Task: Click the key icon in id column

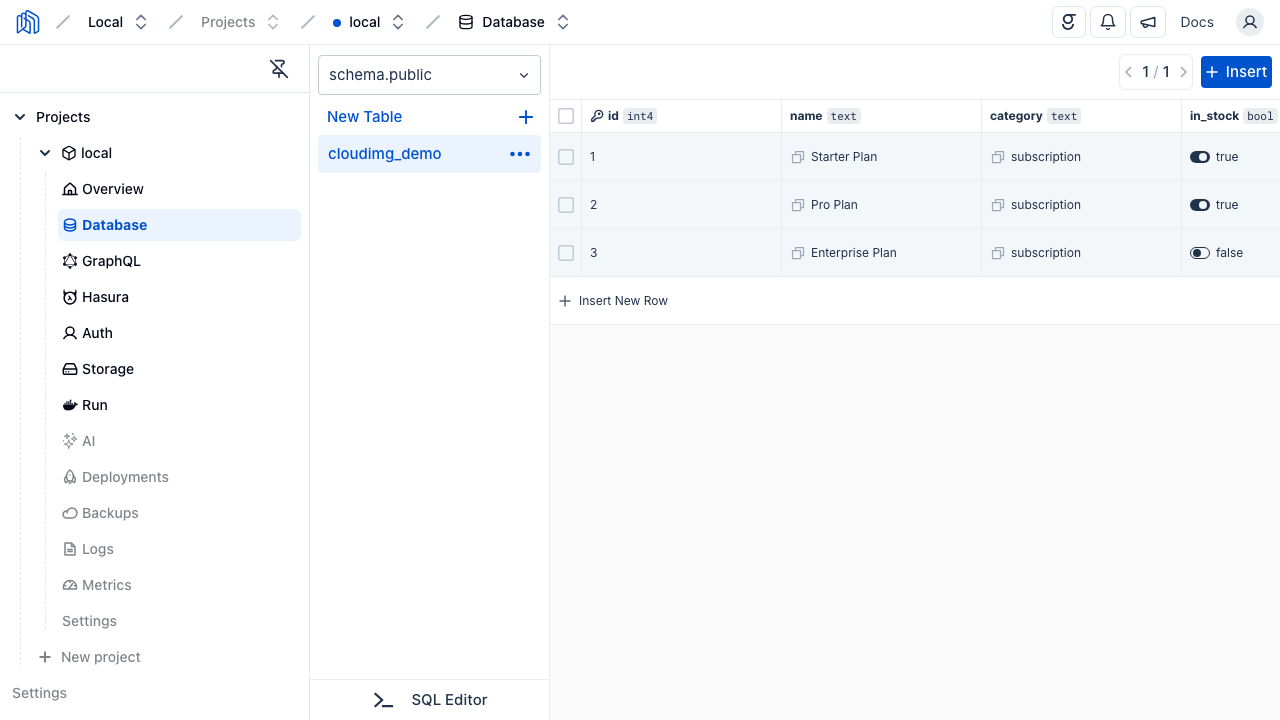Action: tap(597, 116)
